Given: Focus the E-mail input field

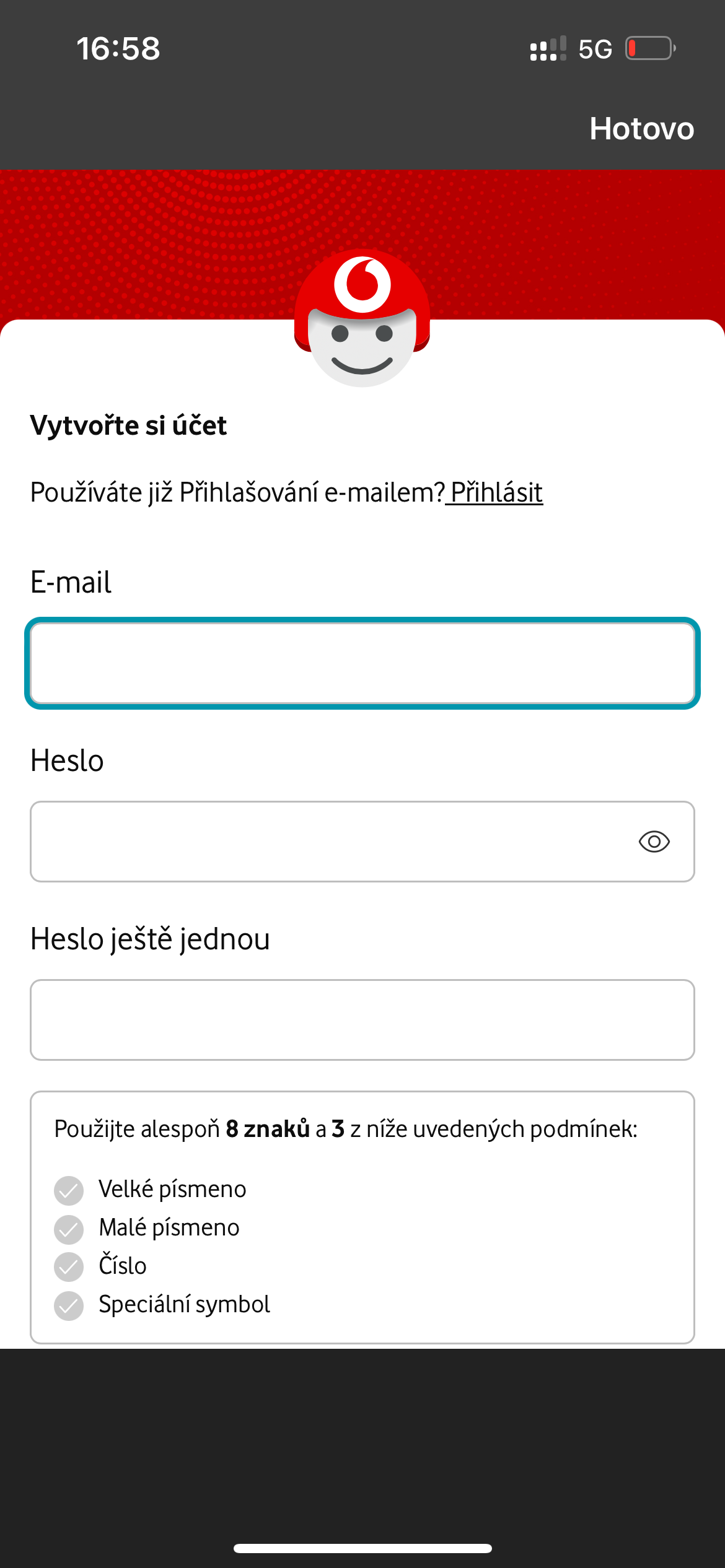Looking at the screenshot, I should coord(362,663).
